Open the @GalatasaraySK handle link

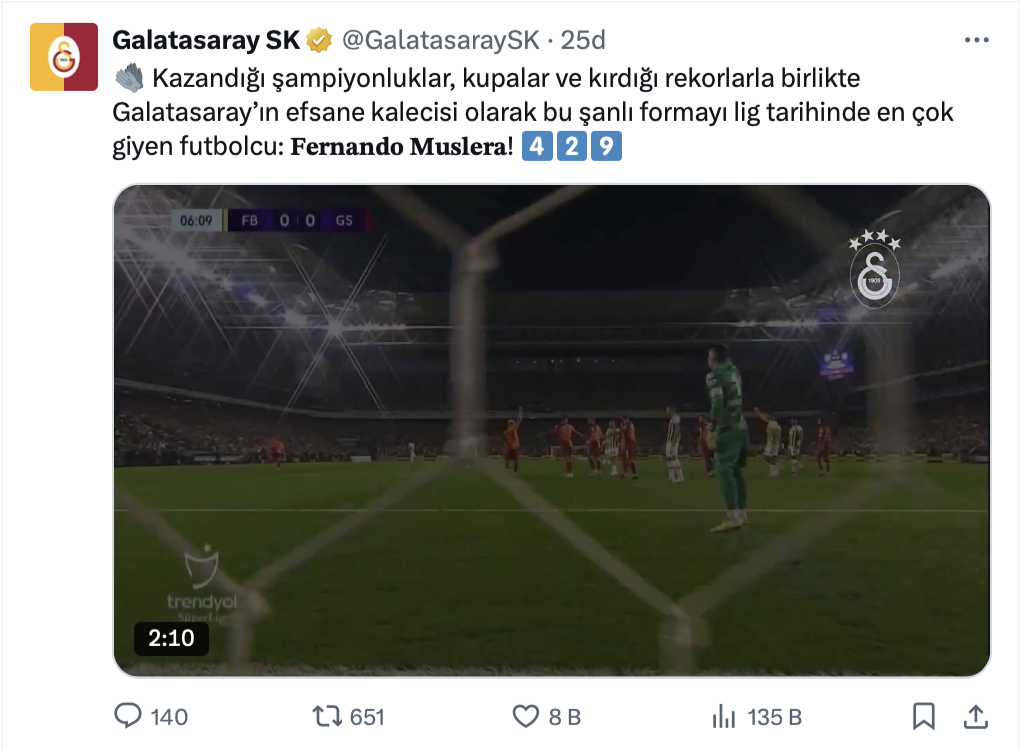[x=441, y=40]
